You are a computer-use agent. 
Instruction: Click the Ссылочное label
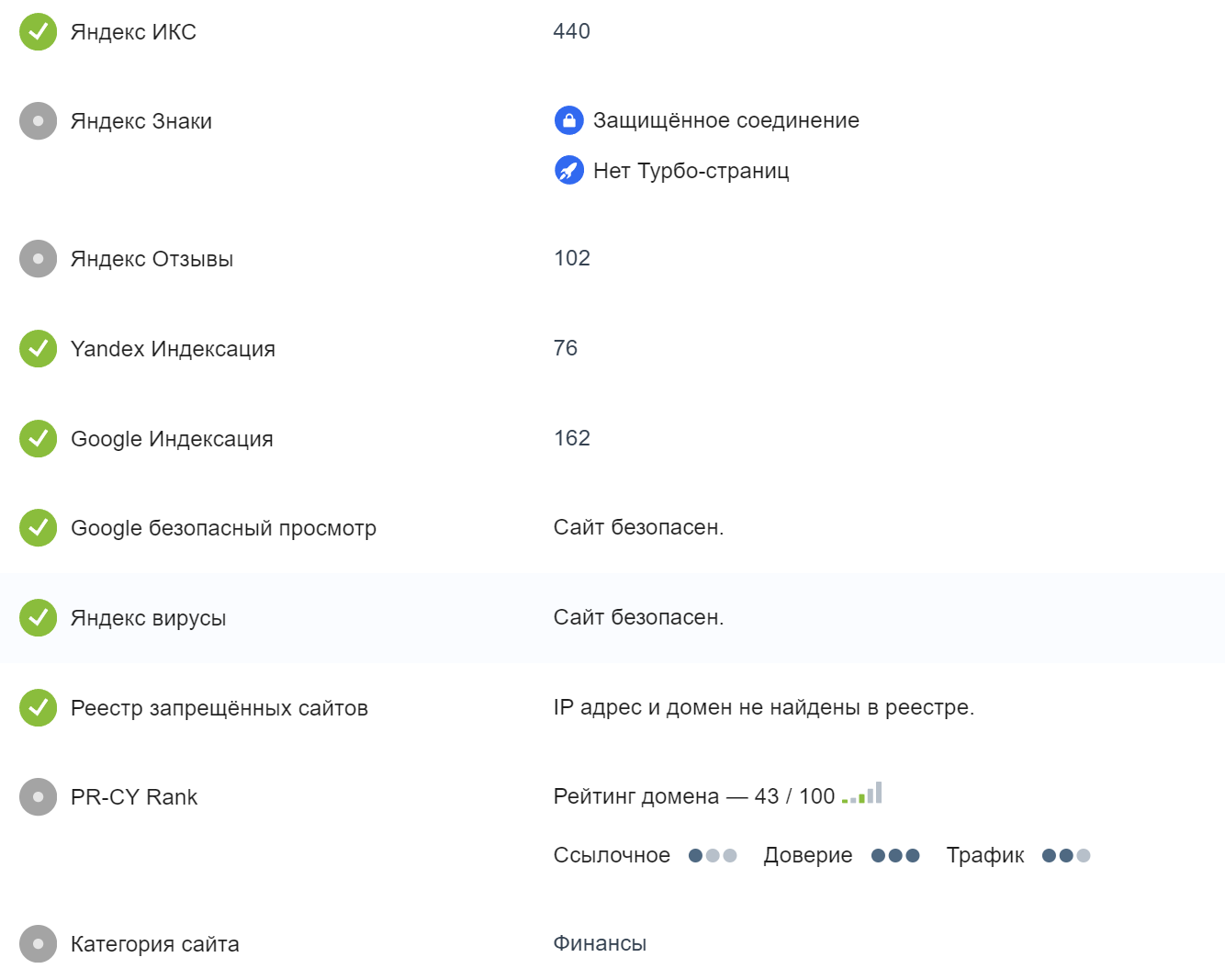(612, 855)
